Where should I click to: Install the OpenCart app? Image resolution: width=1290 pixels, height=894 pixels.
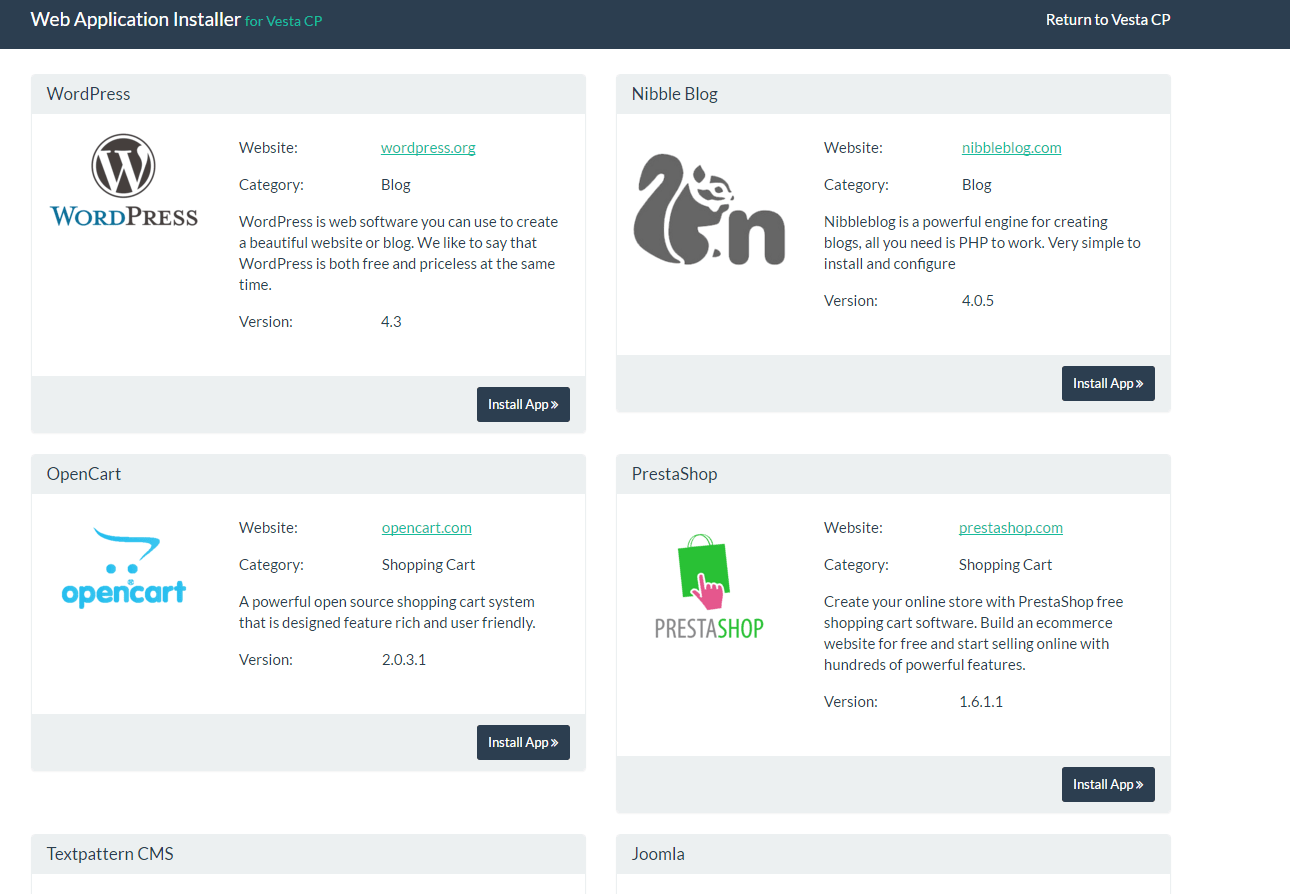523,742
